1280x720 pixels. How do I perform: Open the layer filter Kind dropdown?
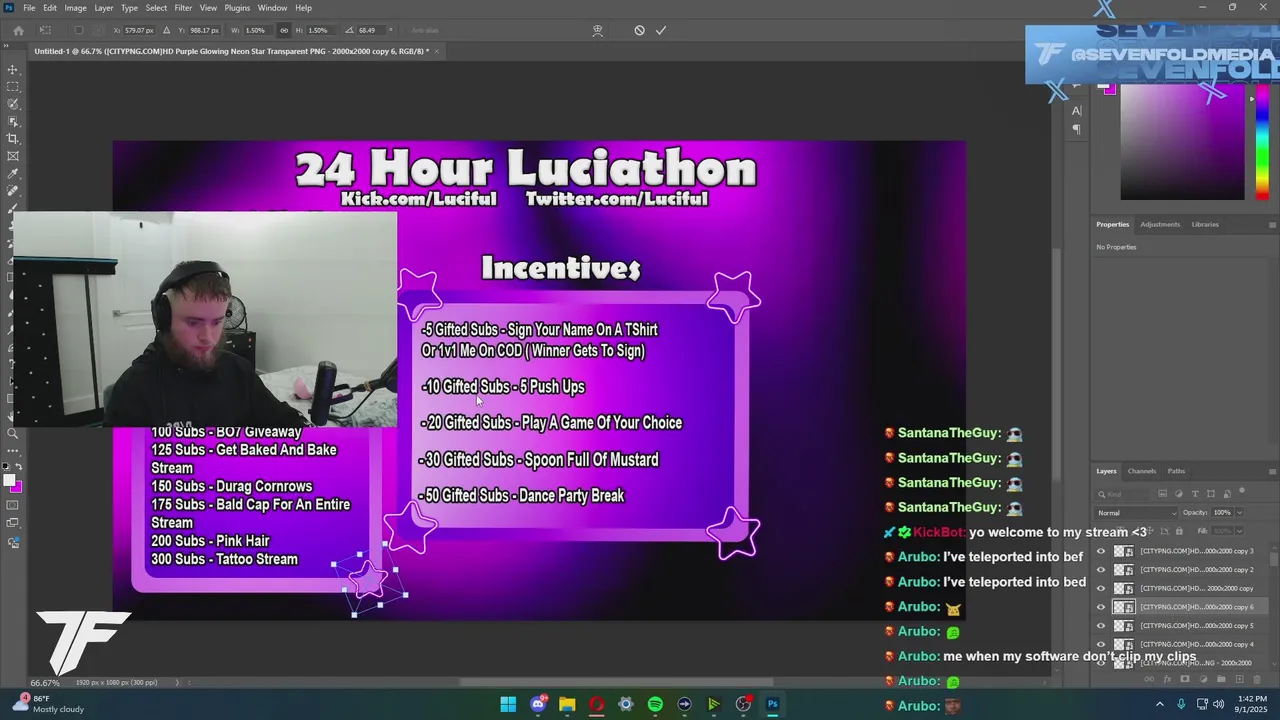(x=1124, y=494)
